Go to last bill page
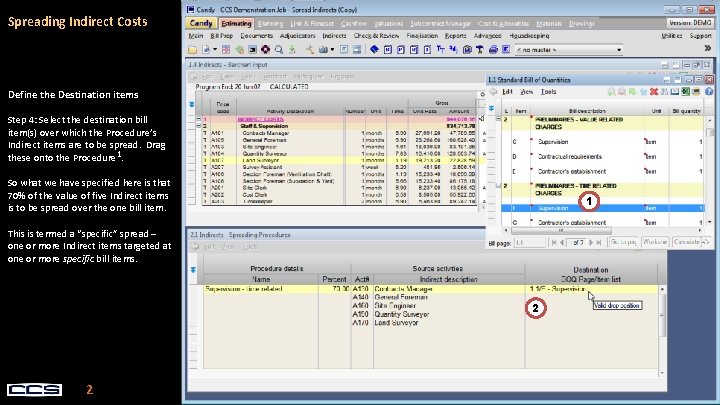The image size is (720, 405). click(x=599, y=242)
